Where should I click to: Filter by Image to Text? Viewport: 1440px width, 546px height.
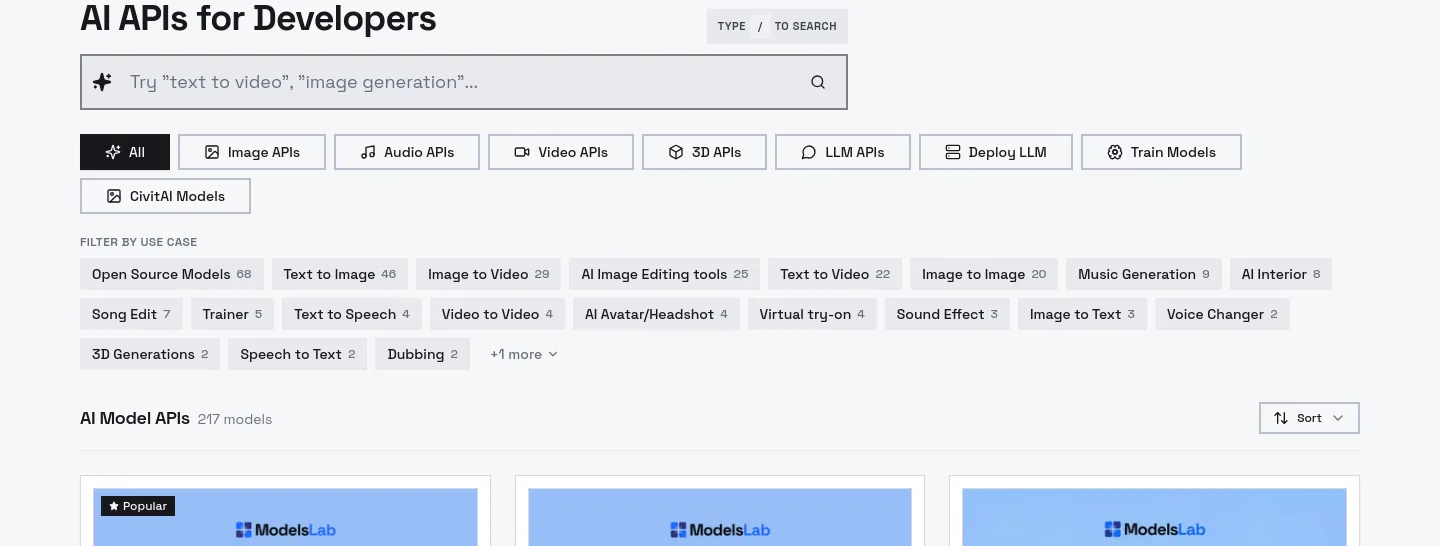click(x=1082, y=314)
